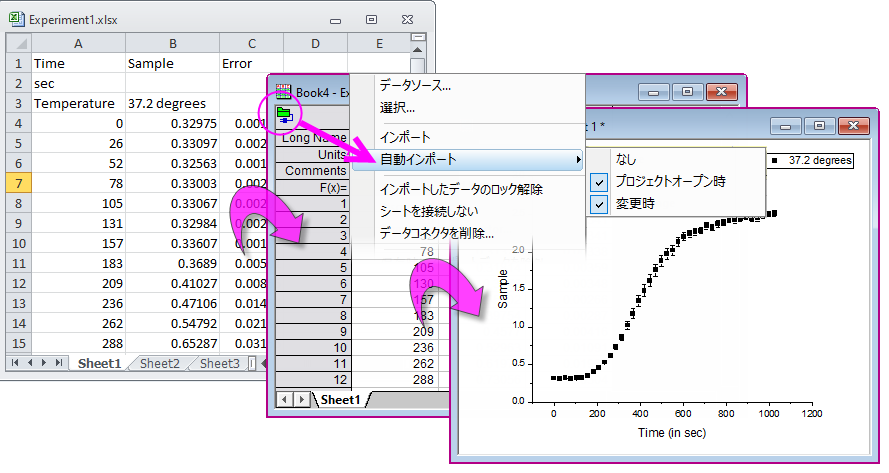
Task: Select Sheet1 tab in Book4 window
Action: (x=340, y=400)
